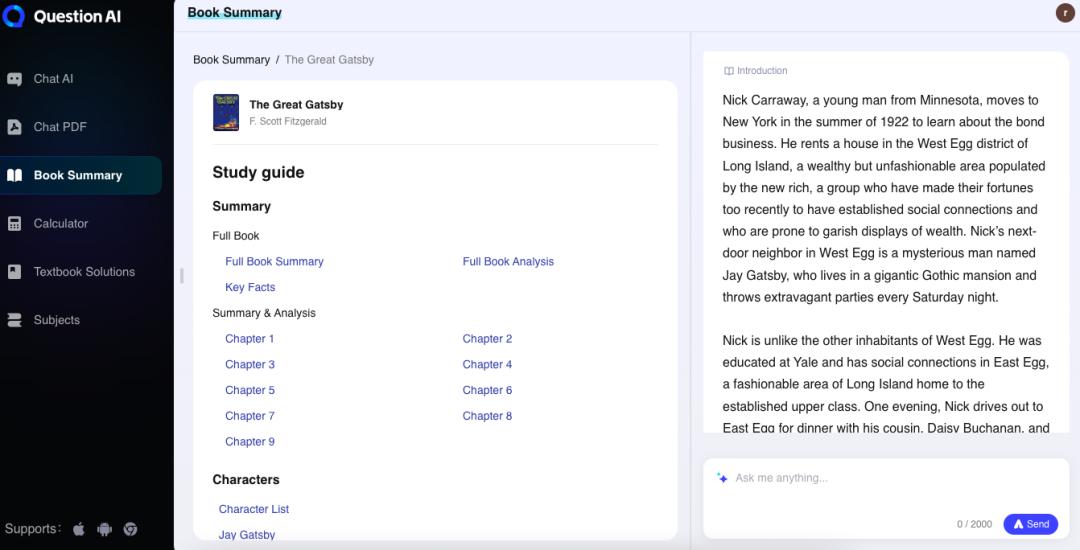Open Chapter 7 summary
This screenshot has height=550, width=1080.
coord(250,416)
